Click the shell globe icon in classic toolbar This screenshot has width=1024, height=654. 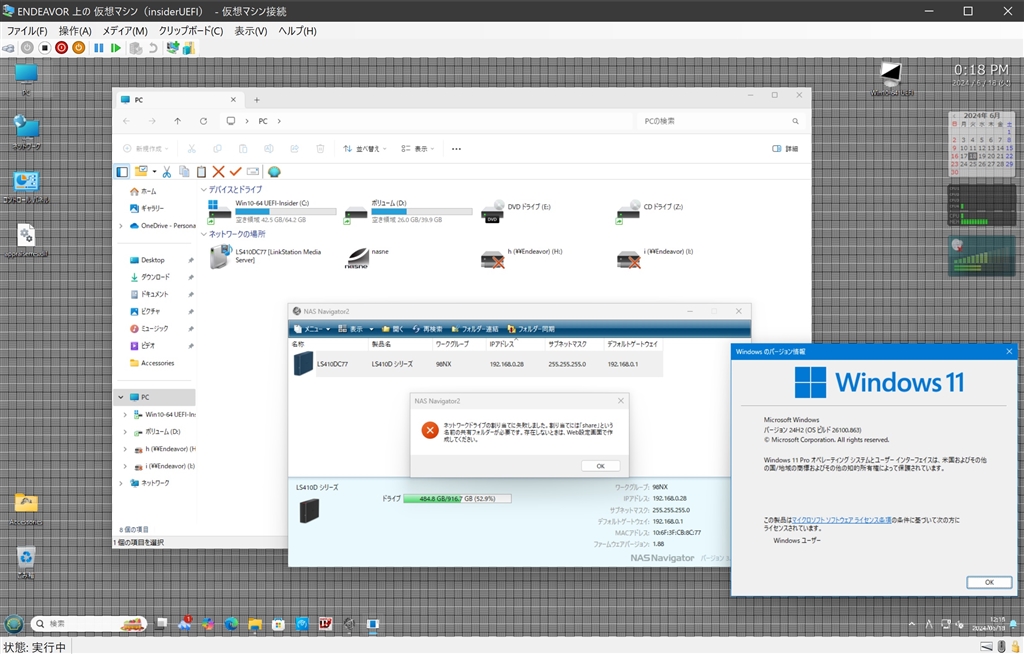coord(274,172)
